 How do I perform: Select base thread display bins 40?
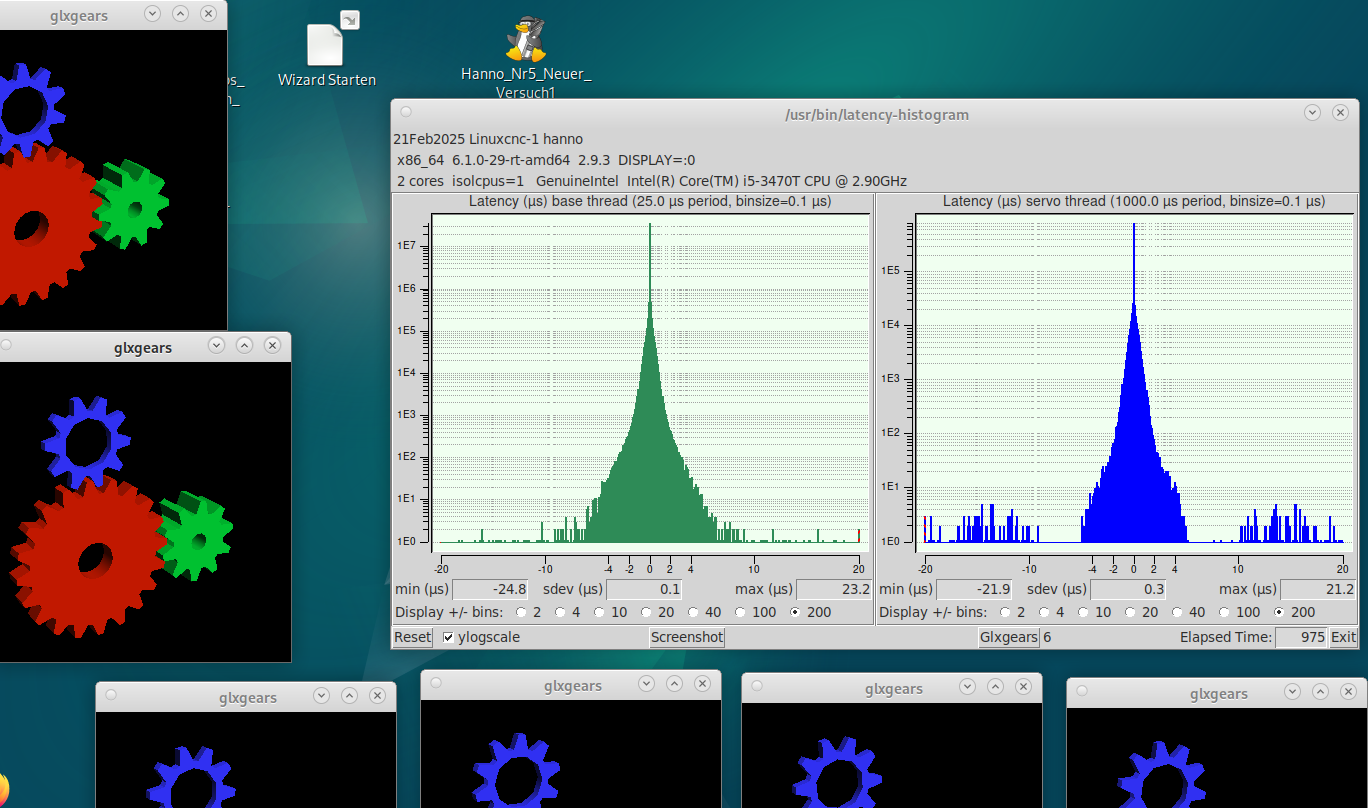point(693,612)
